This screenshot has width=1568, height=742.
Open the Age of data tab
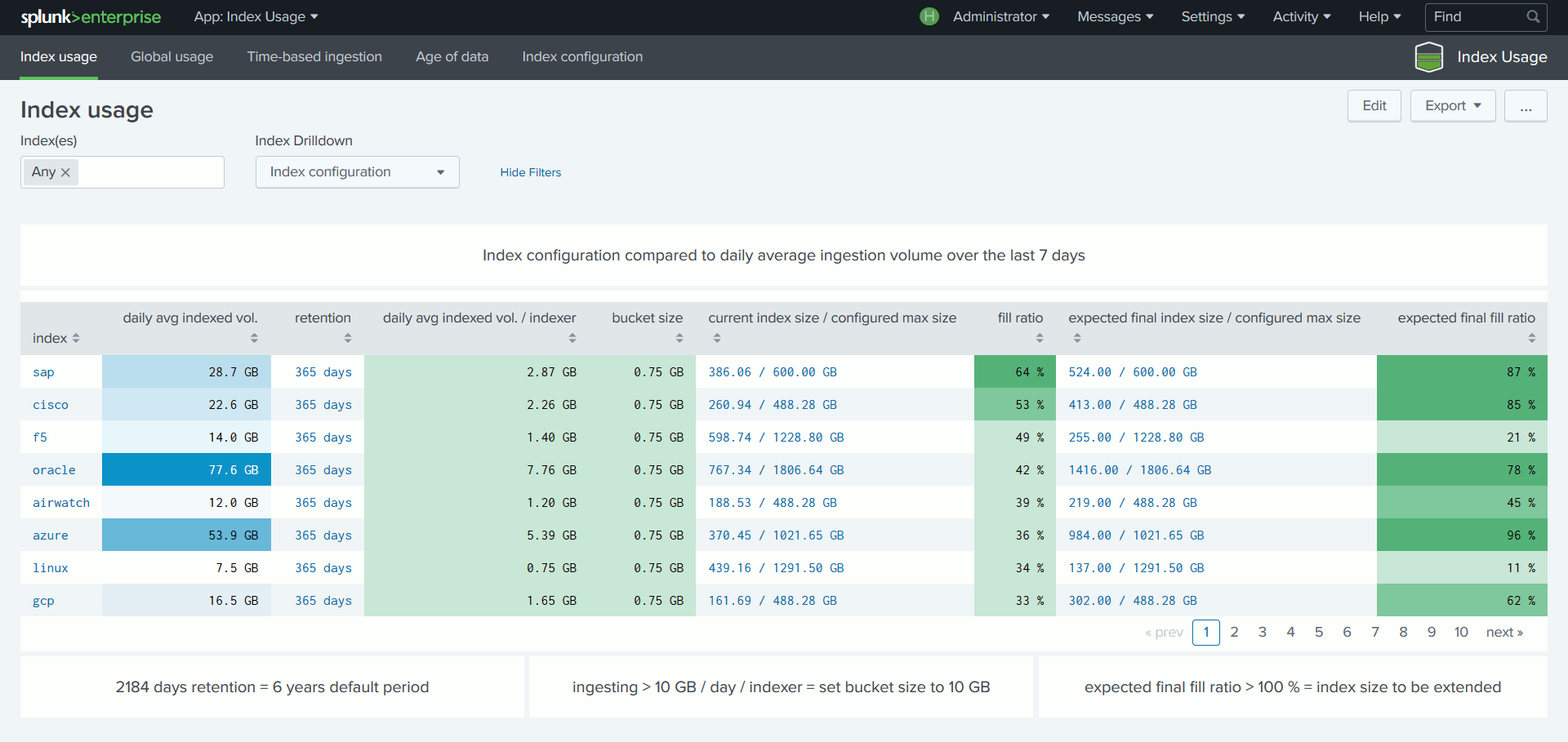pos(452,56)
